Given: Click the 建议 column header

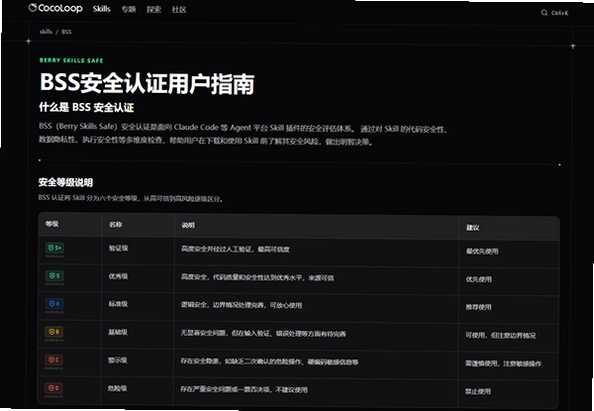Looking at the screenshot, I should click(473, 228).
